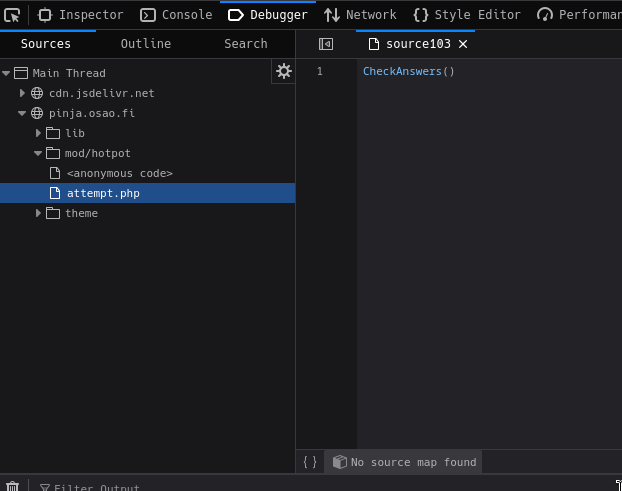Switch to the Inspector panel

tap(81, 15)
